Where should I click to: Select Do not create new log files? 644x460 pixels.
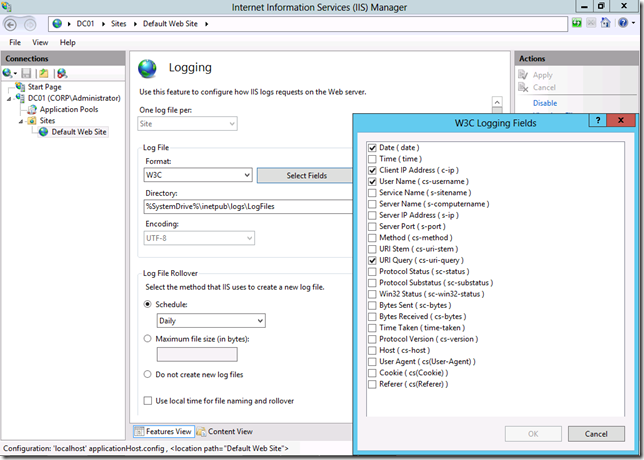[147, 374]
